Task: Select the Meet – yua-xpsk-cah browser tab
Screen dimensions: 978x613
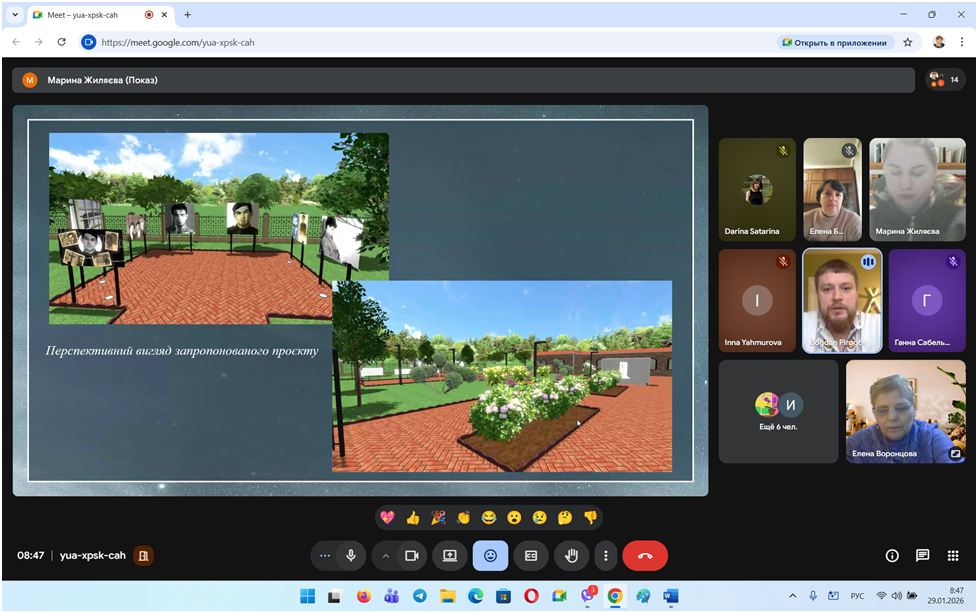Action: pyautogui.click(x=90, y=15)
